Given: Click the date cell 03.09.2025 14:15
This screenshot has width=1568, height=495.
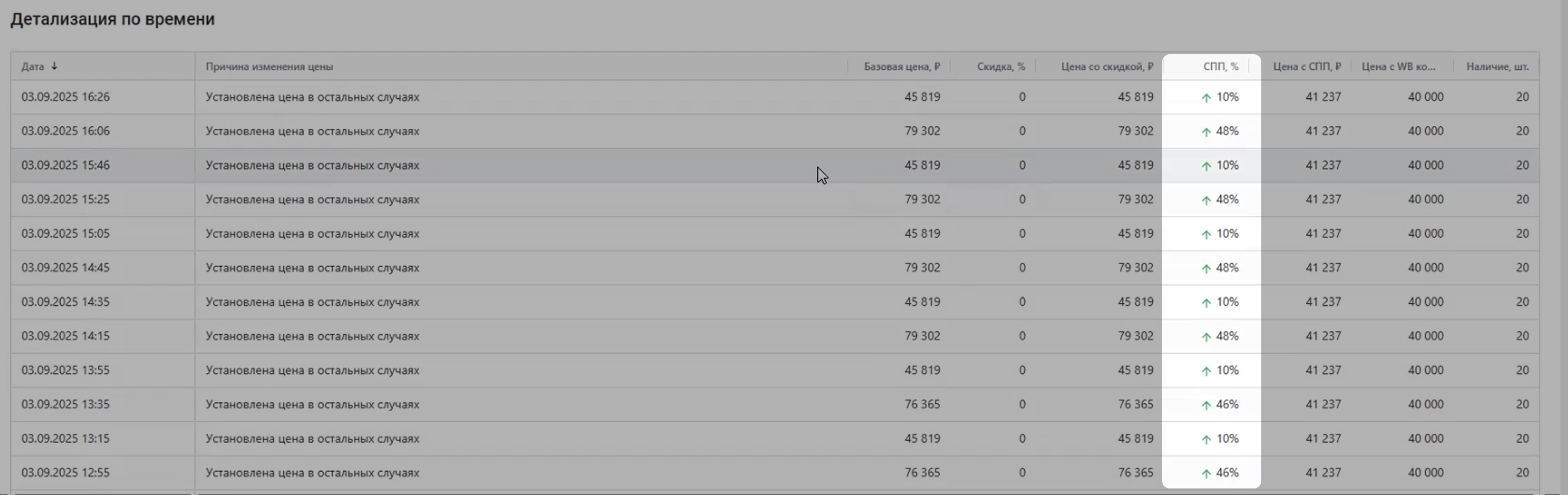Looking at the screenshot, I should point(66,336).
